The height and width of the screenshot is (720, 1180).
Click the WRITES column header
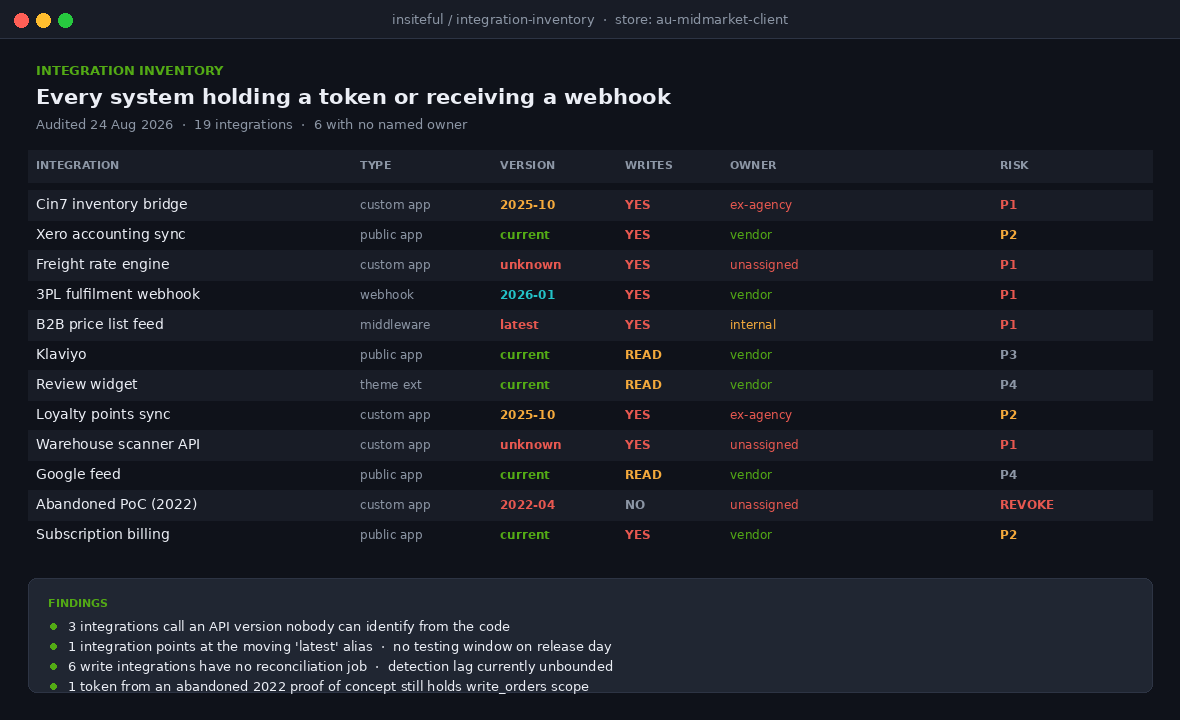pyautogui.click(x=649, y=166)
